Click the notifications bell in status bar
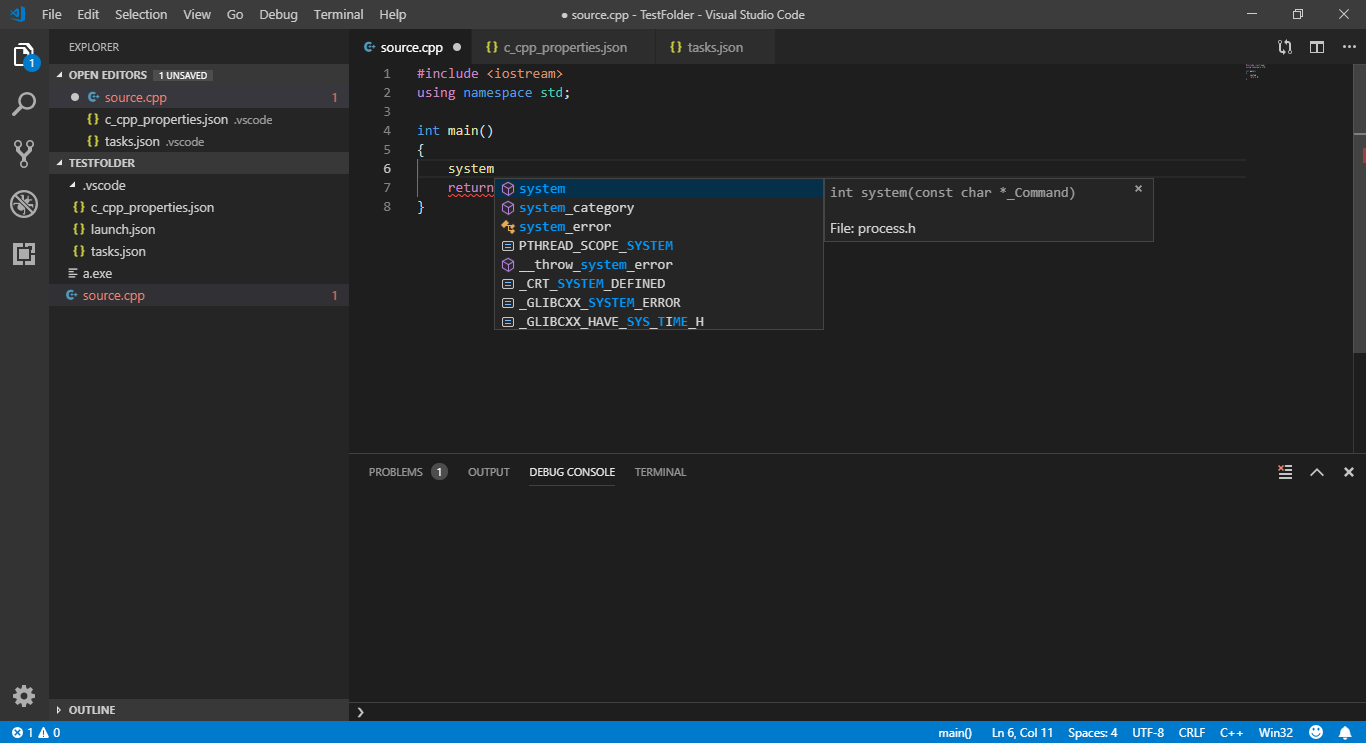 pyautogui.click(x=1345, y=732)
